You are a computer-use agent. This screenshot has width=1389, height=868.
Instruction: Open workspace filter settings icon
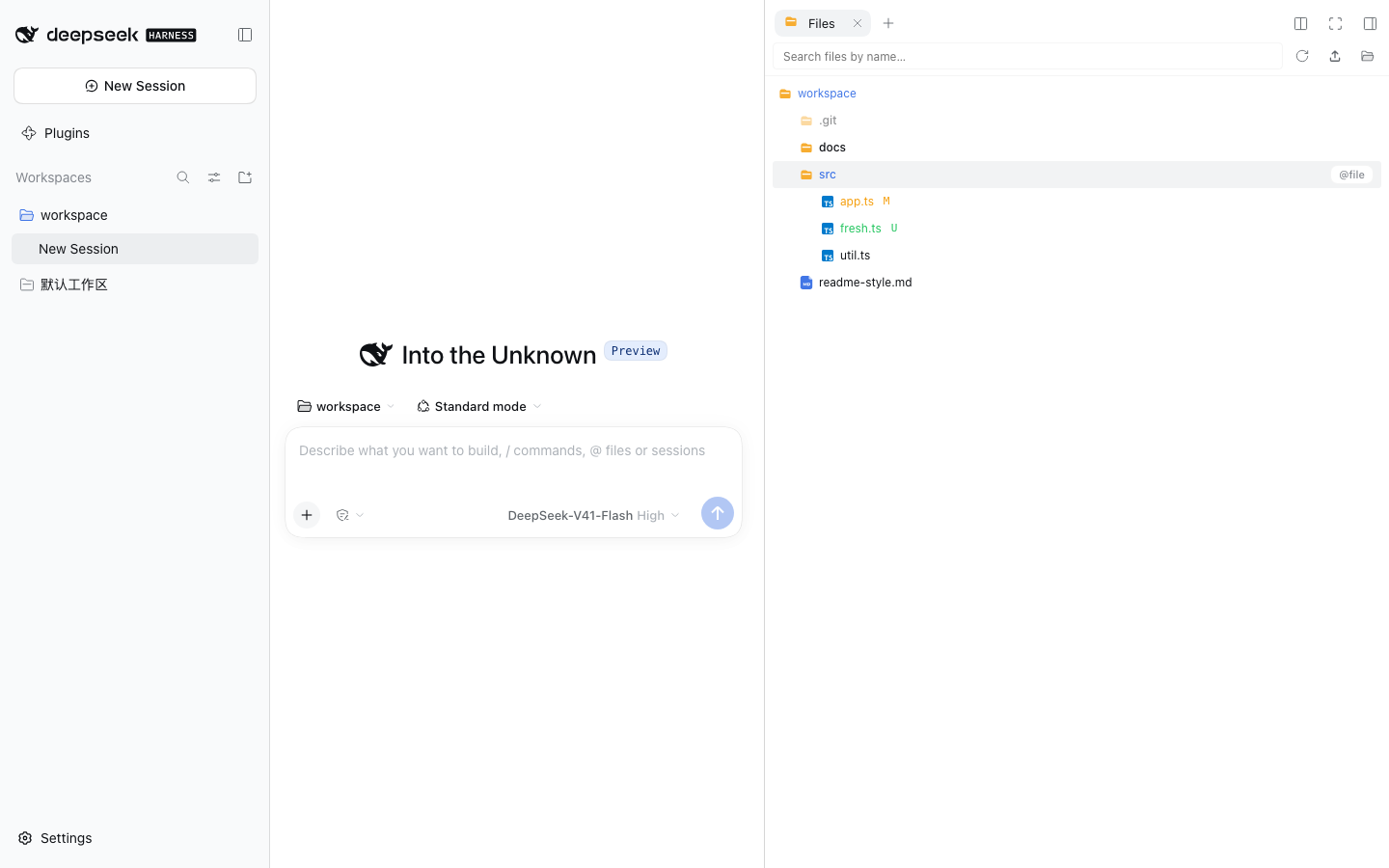click(x=214, y=177)
